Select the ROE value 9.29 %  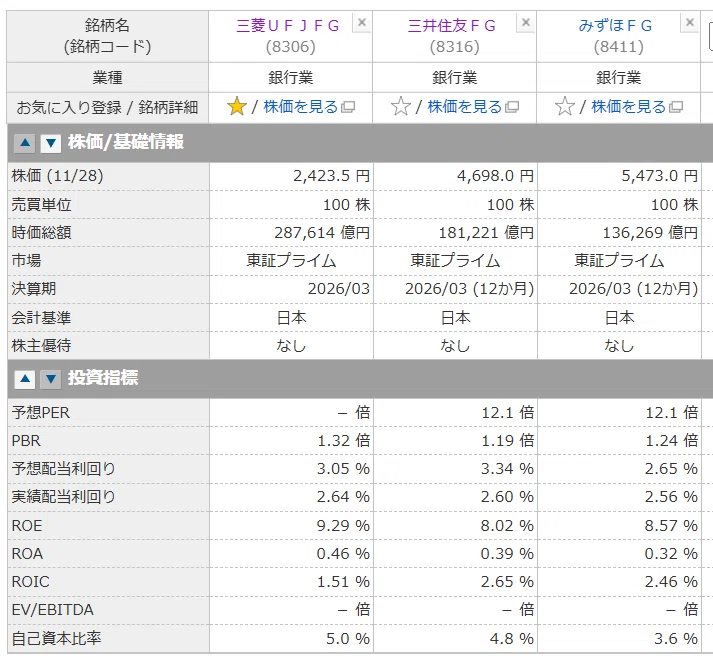[x=291, y=526]
